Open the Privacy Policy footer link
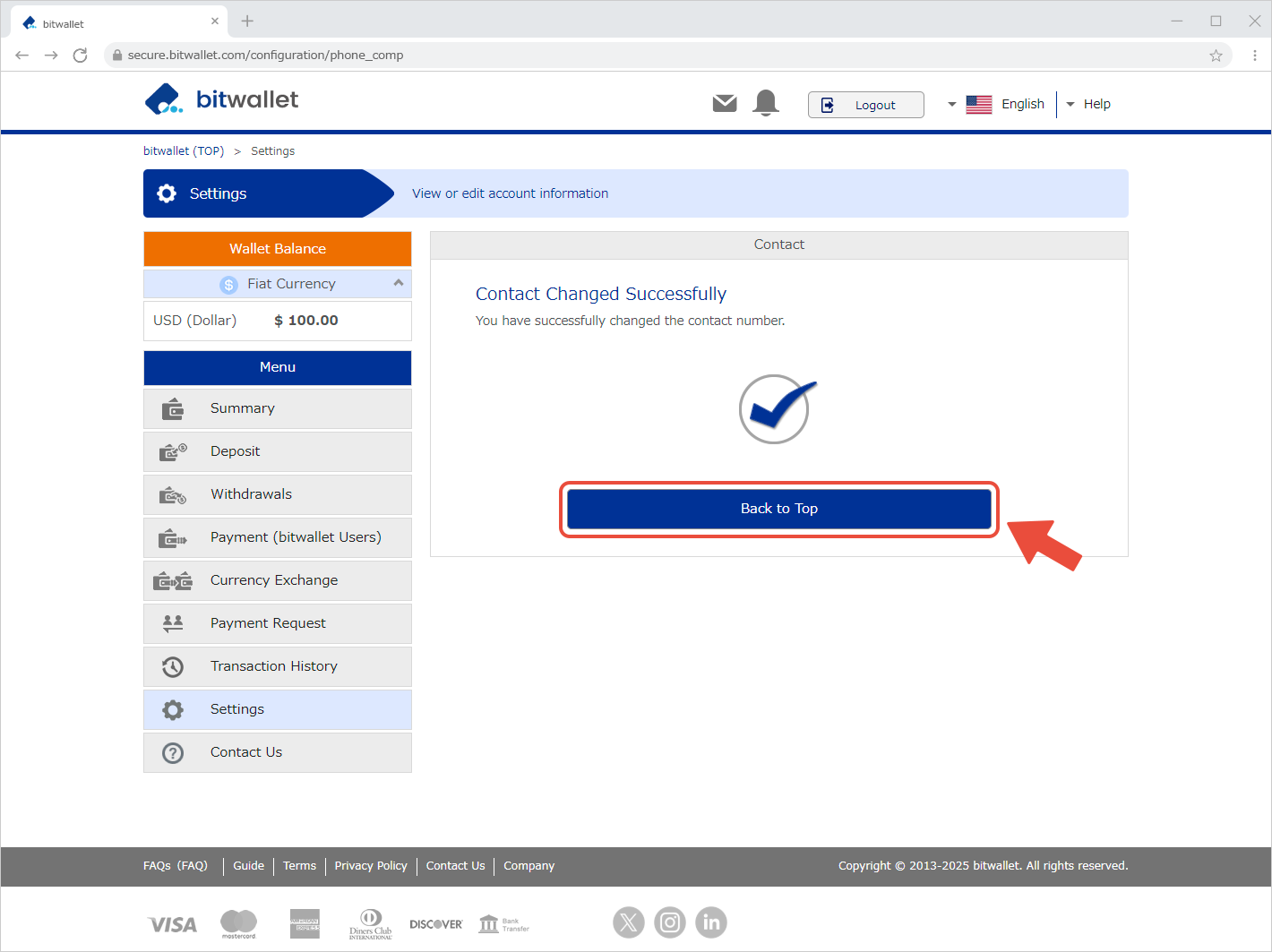 coord(371,866)
